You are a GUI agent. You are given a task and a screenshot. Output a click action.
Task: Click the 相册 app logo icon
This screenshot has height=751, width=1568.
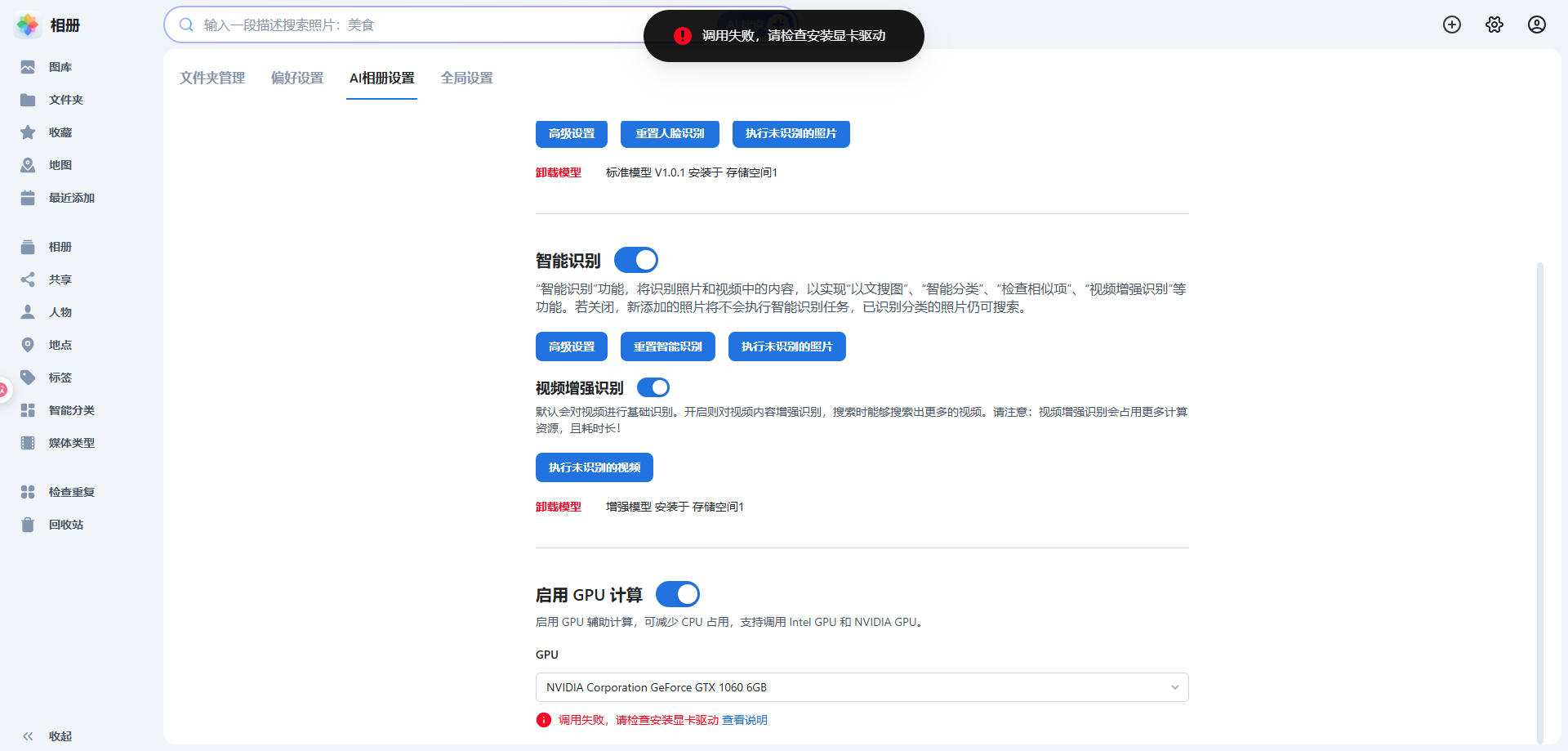28,25
